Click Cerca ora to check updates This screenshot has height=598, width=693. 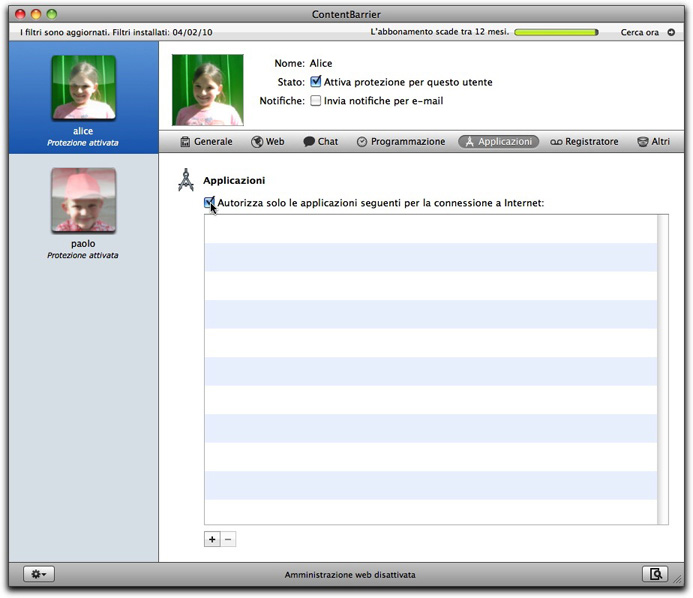pyautogui.click(x=640, y=32)
